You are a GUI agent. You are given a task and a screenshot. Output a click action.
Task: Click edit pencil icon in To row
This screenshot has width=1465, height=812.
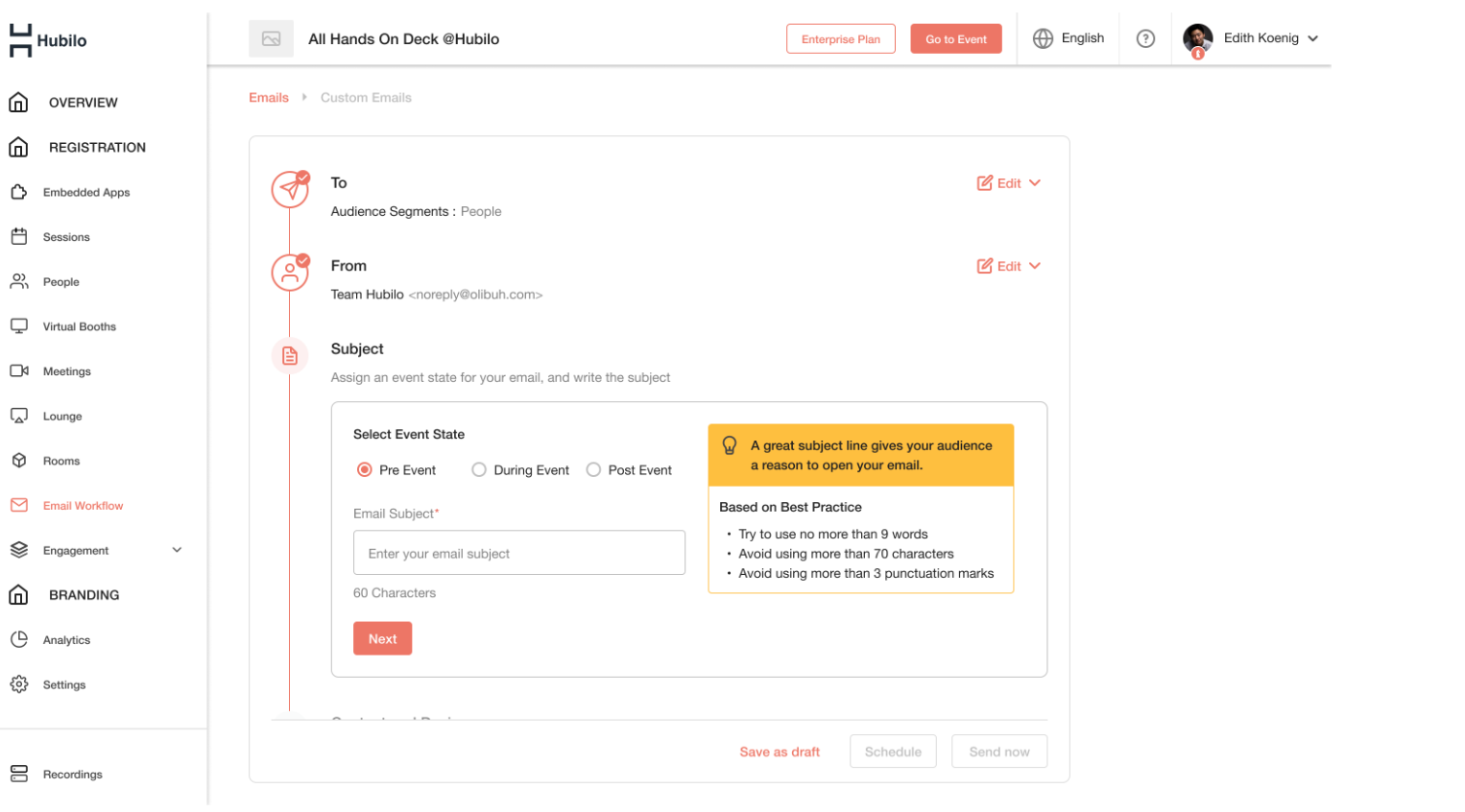[985, 182]
